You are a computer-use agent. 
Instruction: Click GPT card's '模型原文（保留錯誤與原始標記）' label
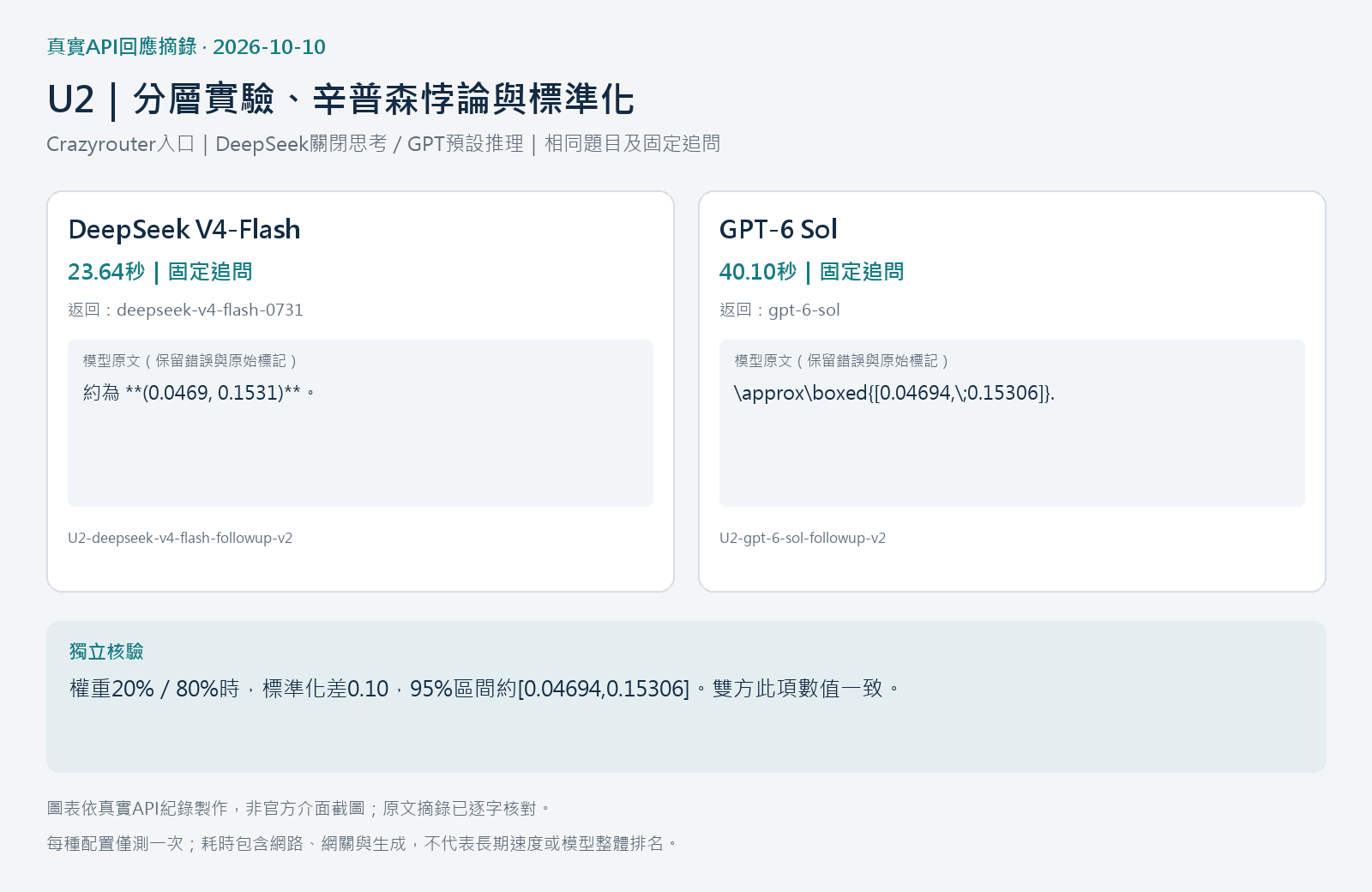841,361
